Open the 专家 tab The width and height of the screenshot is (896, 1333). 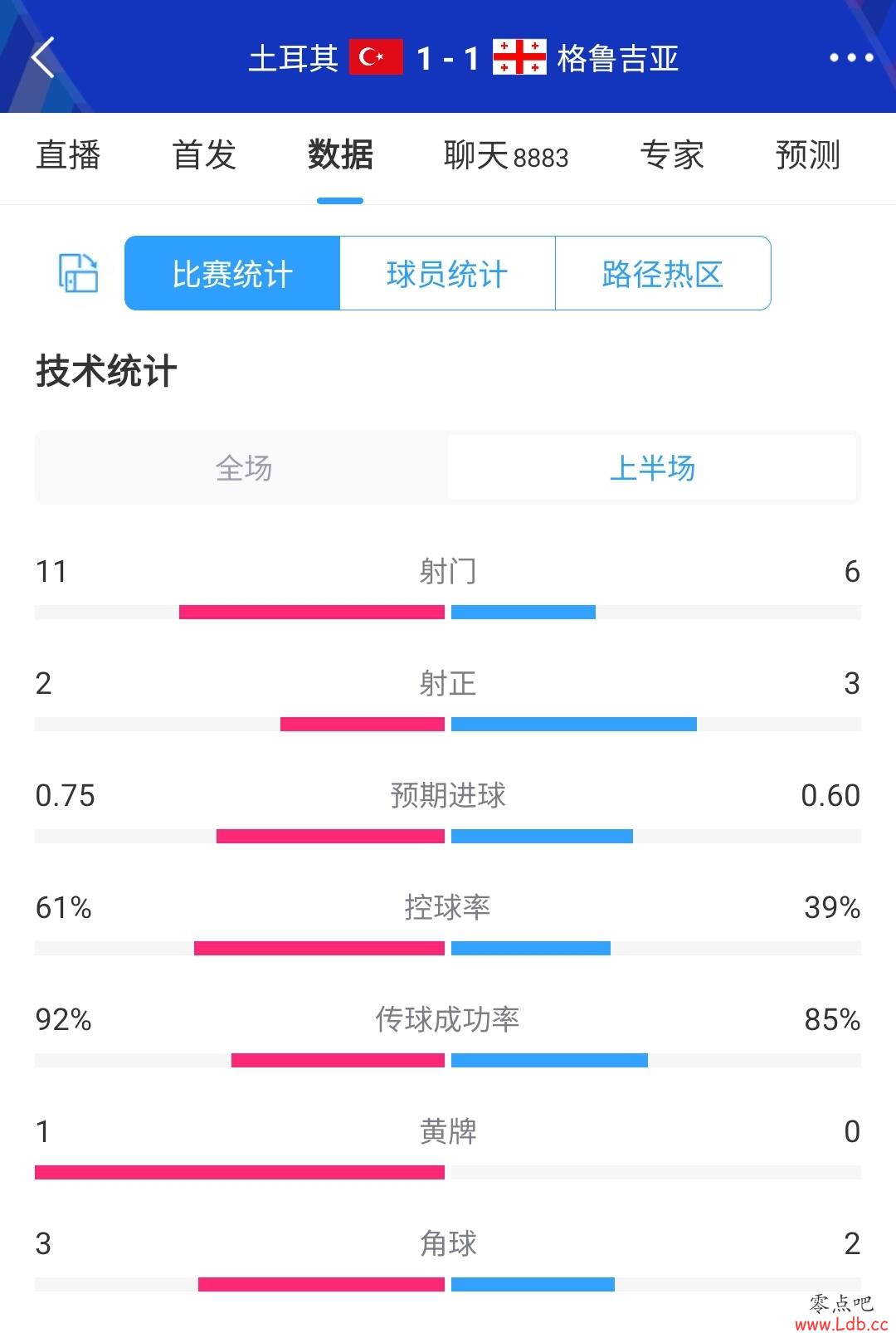(672, 155)
